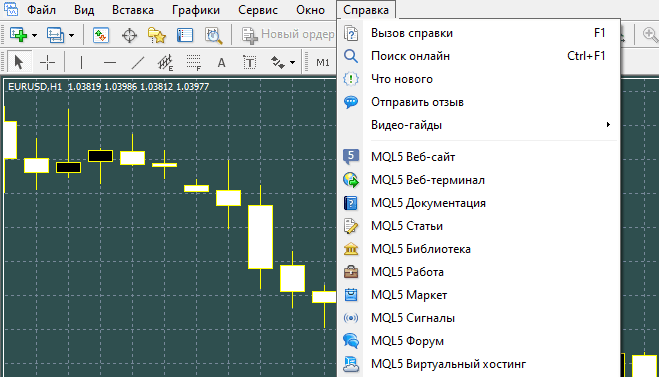Image resolution: width=659 pixels, height=377 pixels.
Task: Select the text label T tool
Action: pos(250,63)
